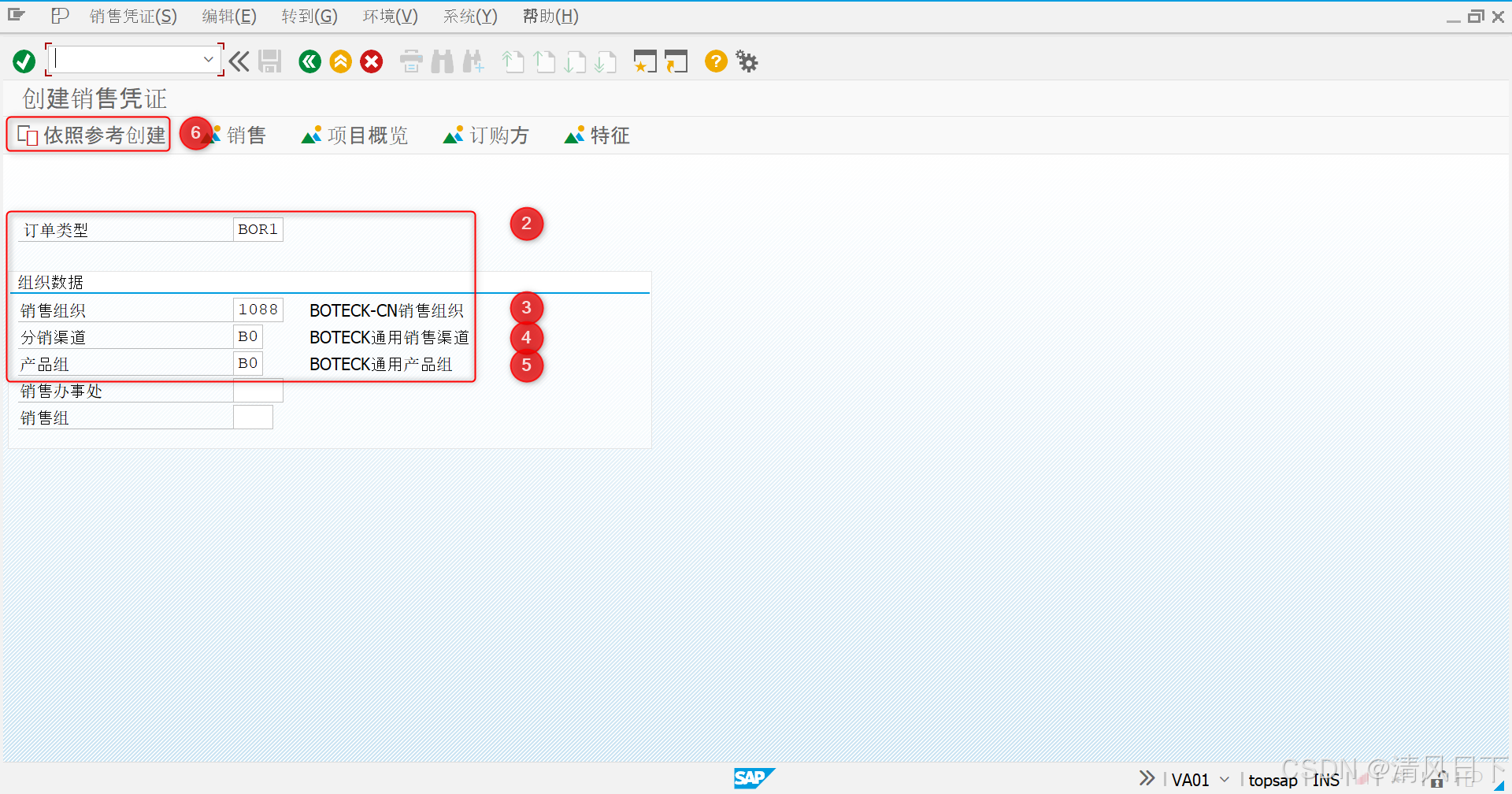Click the window system menu icon at top-left
Viewport: 1512px width, 794px height.
(17, 15)
